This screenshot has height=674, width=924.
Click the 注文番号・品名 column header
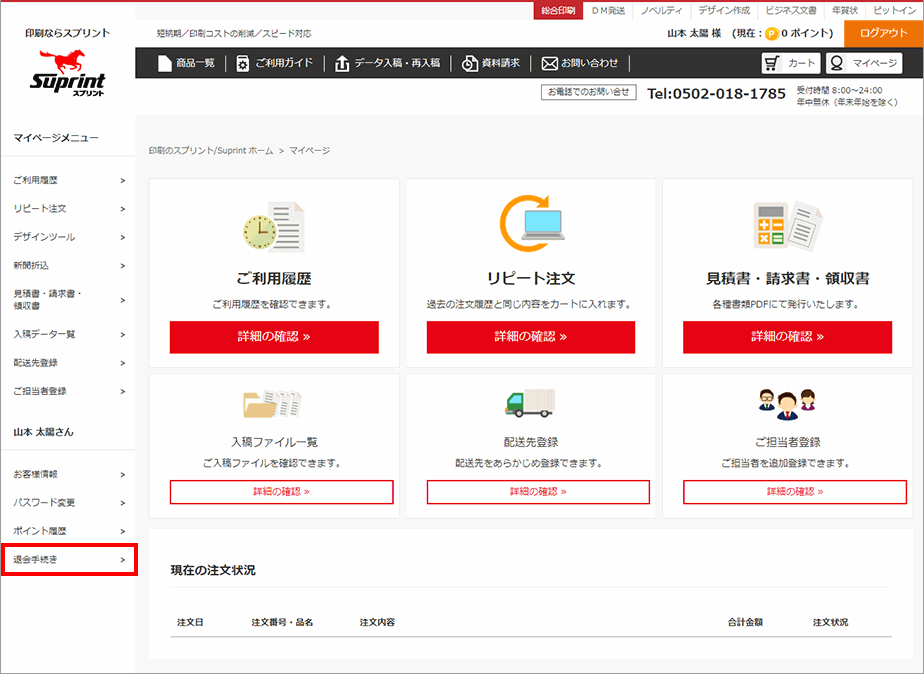pos(282,622)
